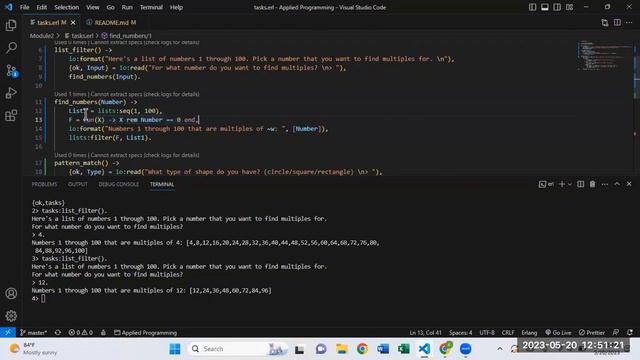640x360 pixels.
Task: Open Customize Layout icon
Action: pyautogui.click(x=569, y=7)
